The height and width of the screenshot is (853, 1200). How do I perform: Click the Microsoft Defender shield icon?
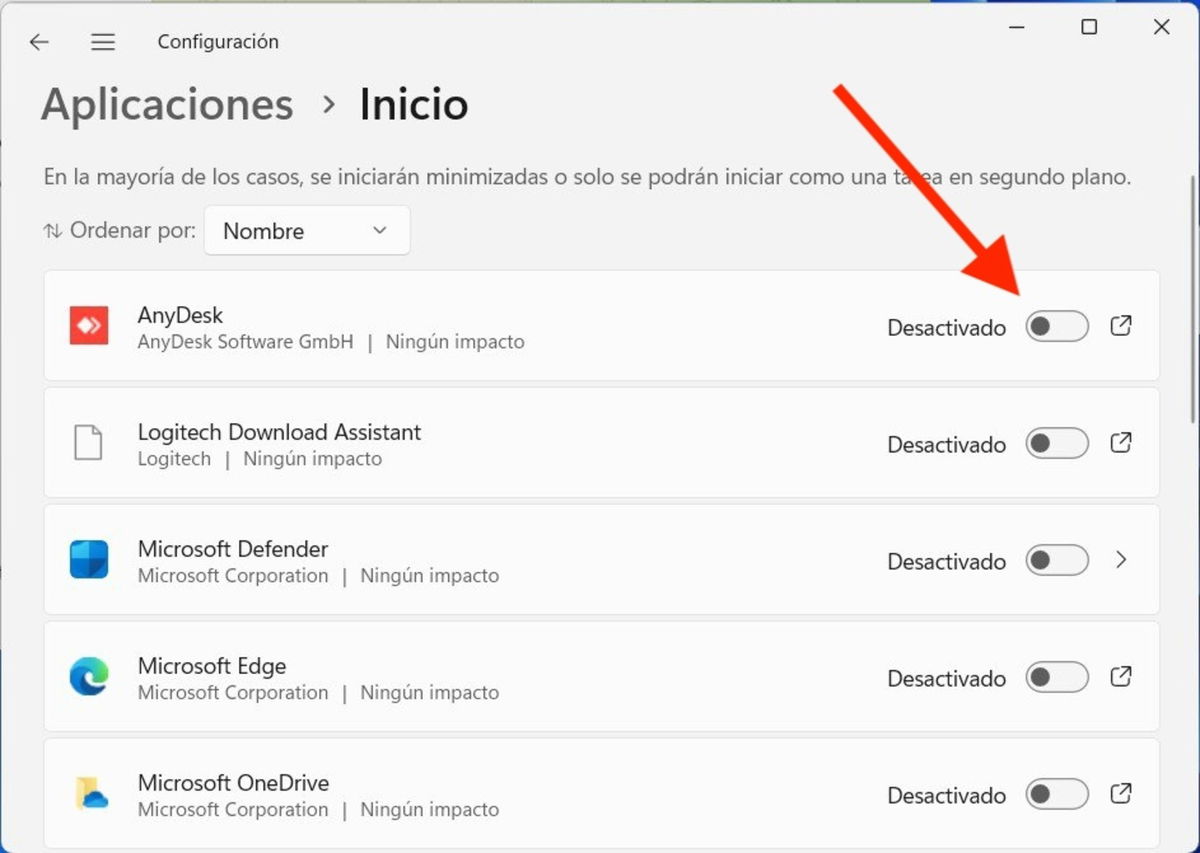89,560
